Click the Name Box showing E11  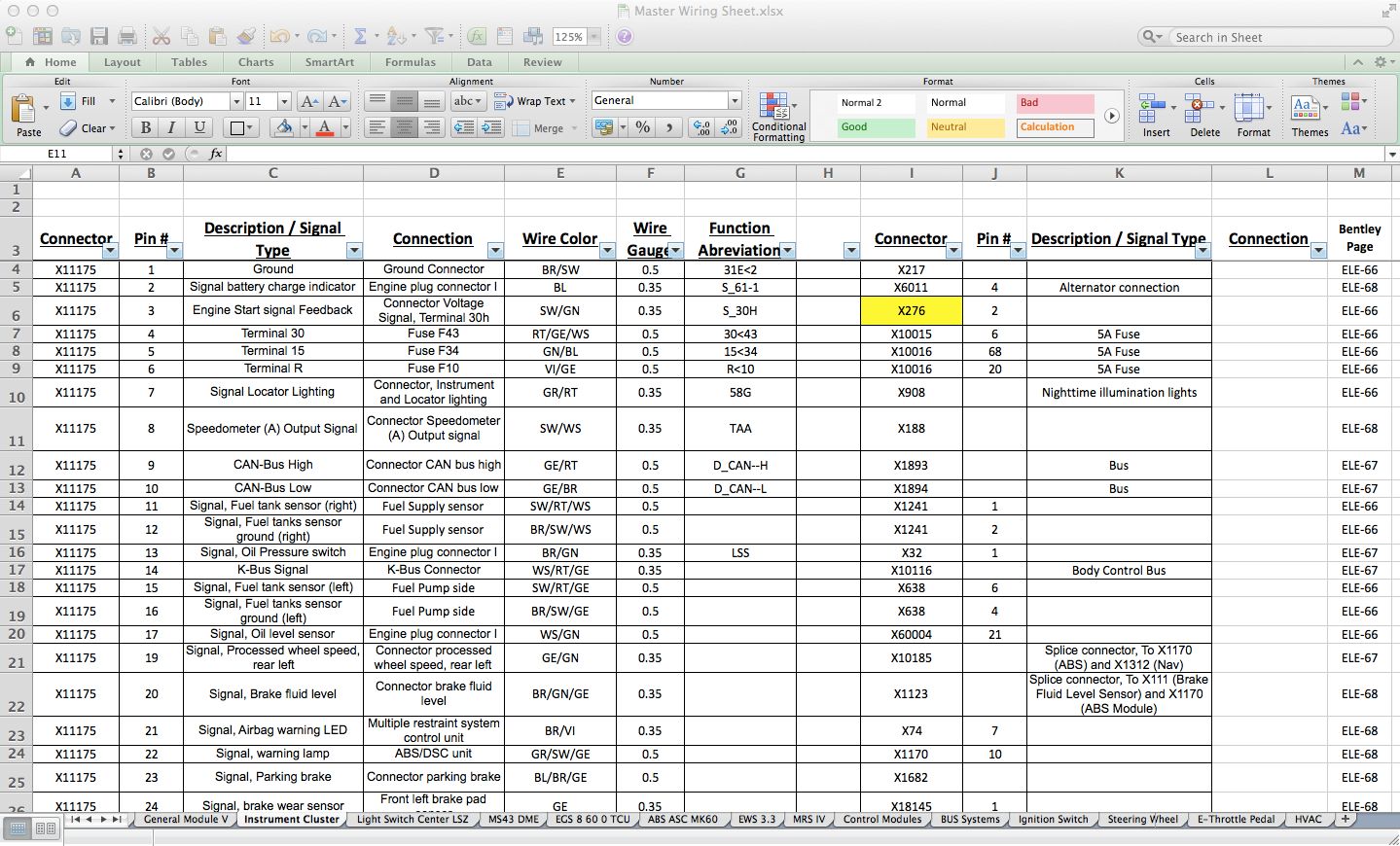57,154
